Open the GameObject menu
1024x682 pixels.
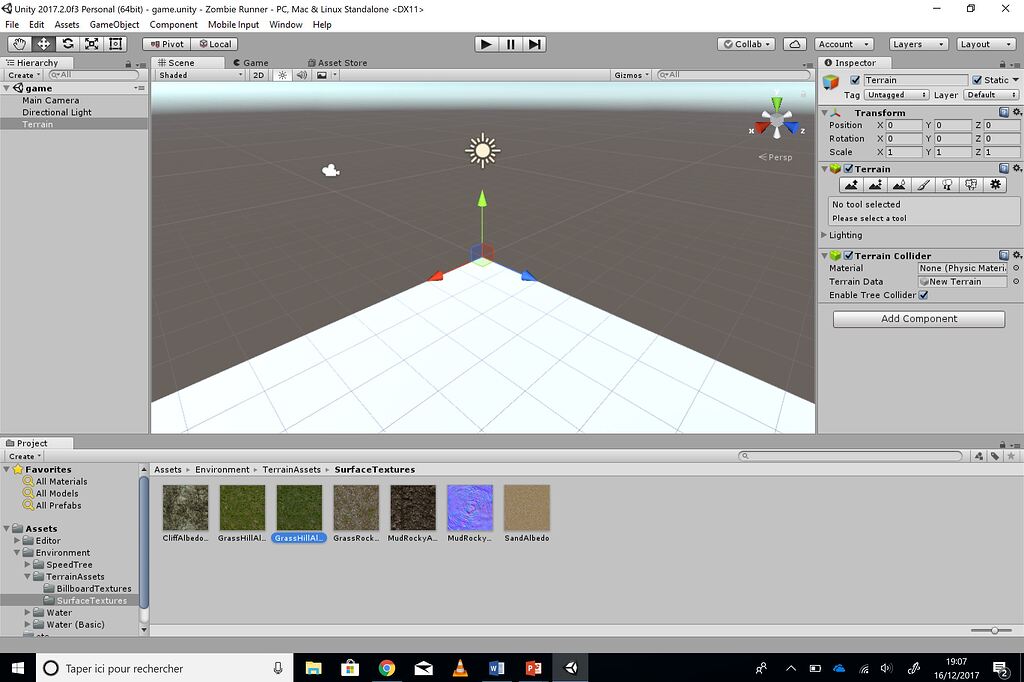[x=113, y=24]
